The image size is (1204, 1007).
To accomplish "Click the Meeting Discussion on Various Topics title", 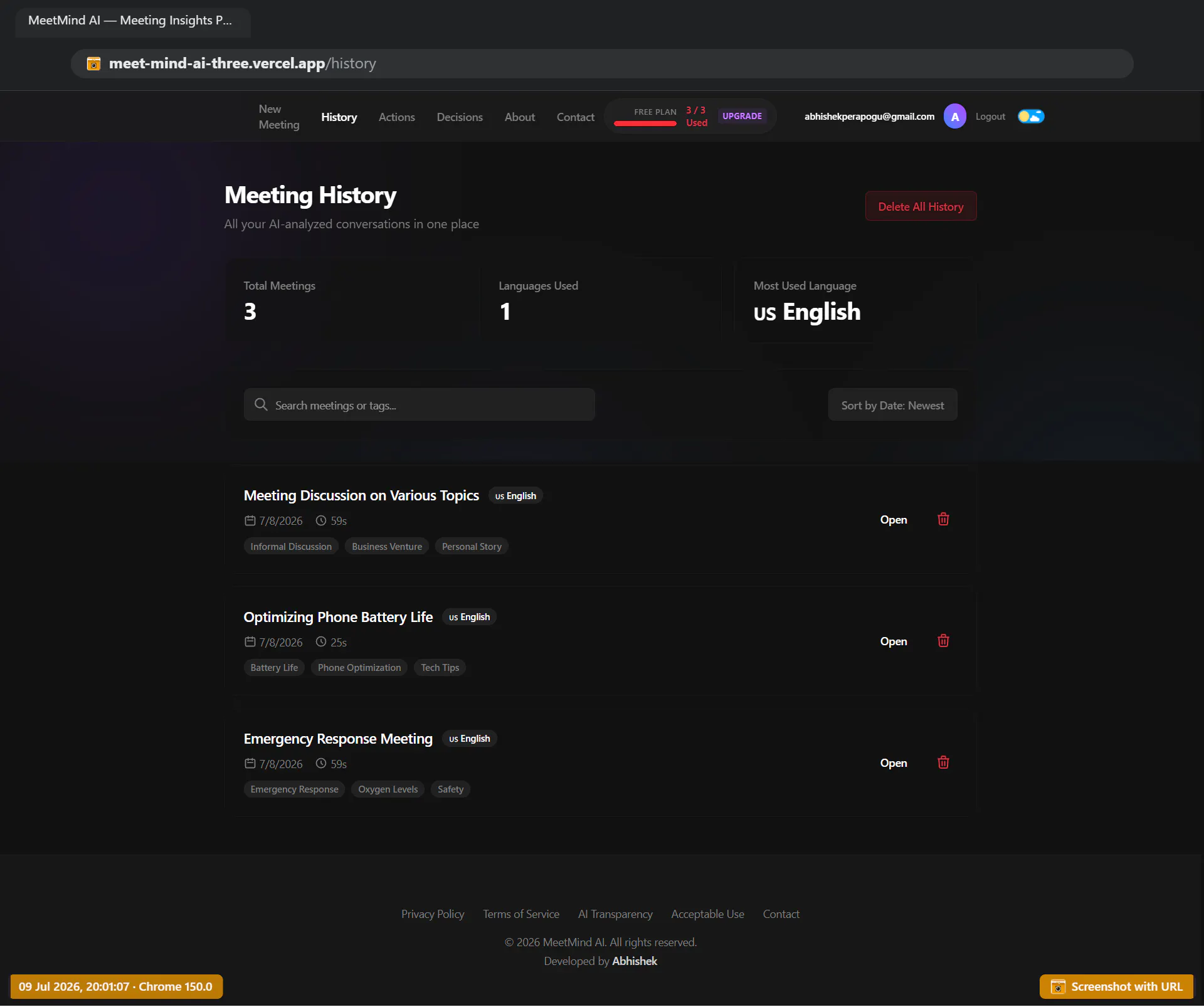I will click(x=361, y=496).
